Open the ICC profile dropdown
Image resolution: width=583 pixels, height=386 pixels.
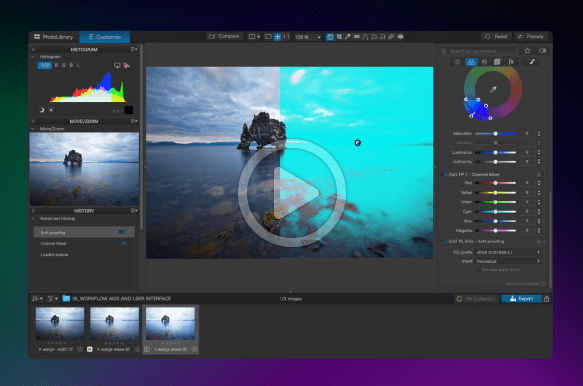(x=508, y=252)
